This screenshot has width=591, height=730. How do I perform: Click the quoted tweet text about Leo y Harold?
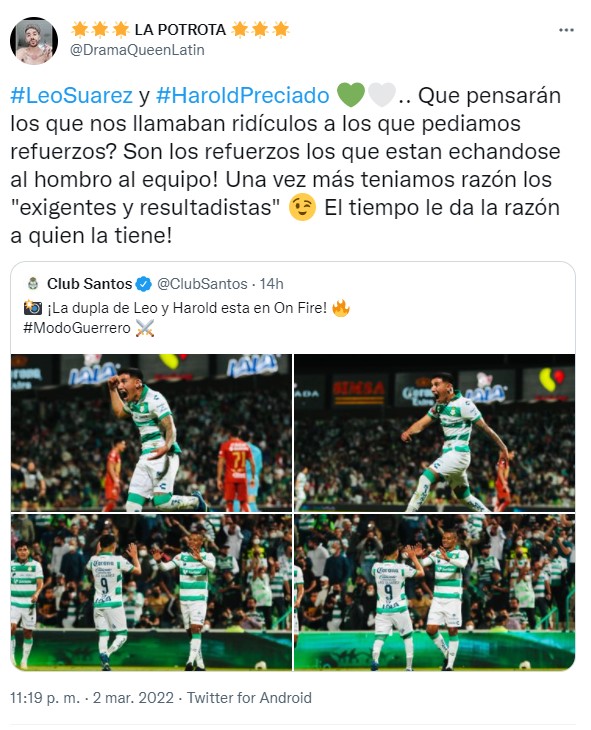[x=175, y=308]
